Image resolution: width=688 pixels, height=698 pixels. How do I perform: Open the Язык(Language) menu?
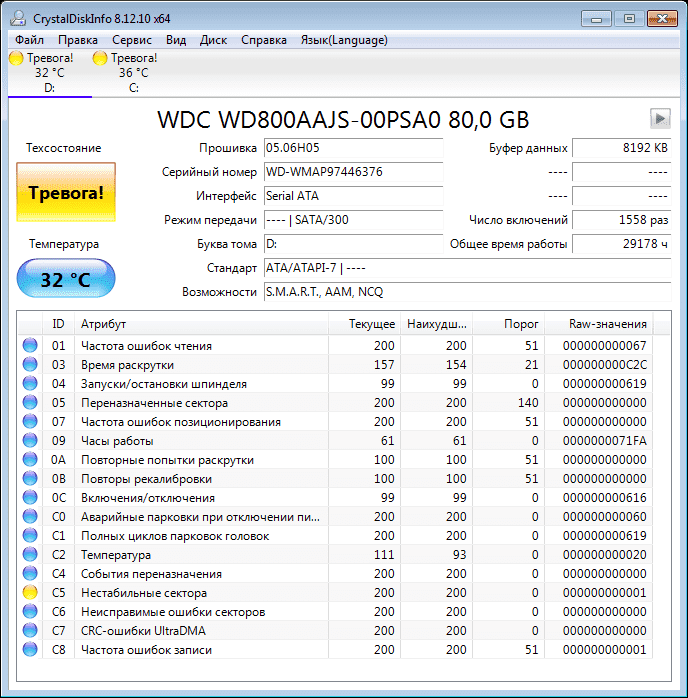tap(344, 40)
